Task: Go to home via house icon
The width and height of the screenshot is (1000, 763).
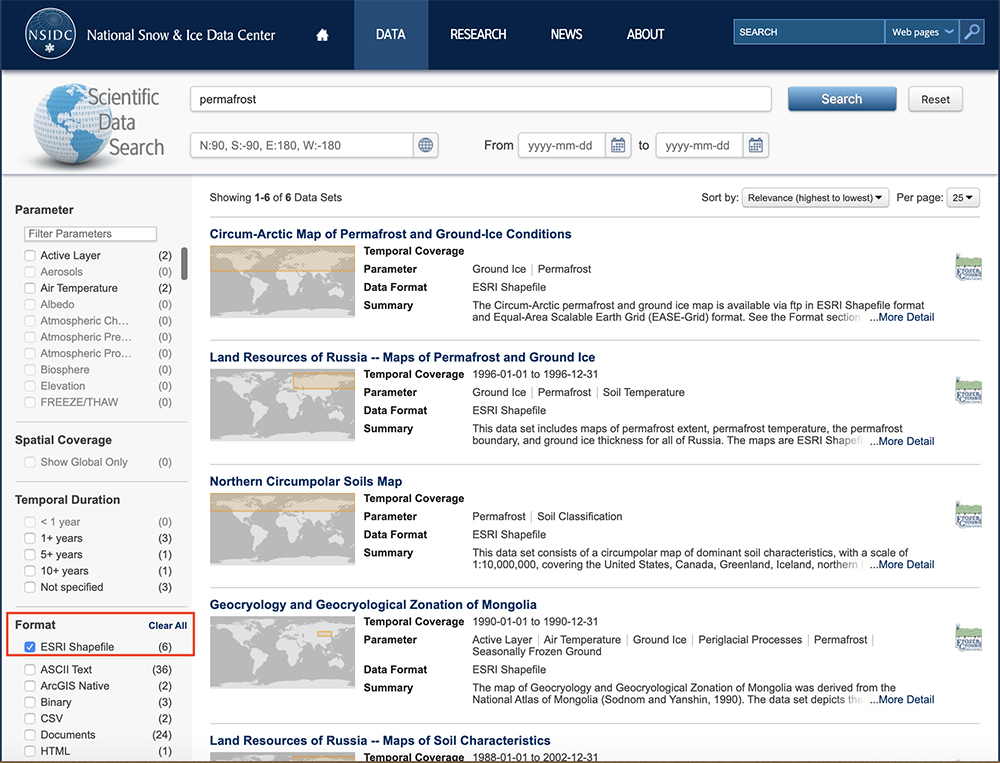Action: [x=322, y=34]
